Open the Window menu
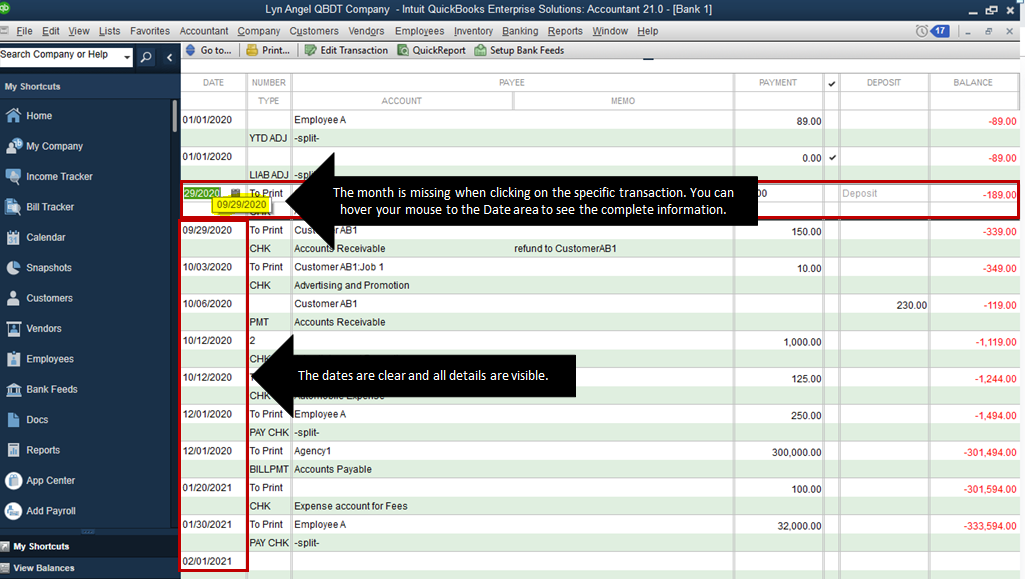 pyautogui.click(x=610, y=31)
